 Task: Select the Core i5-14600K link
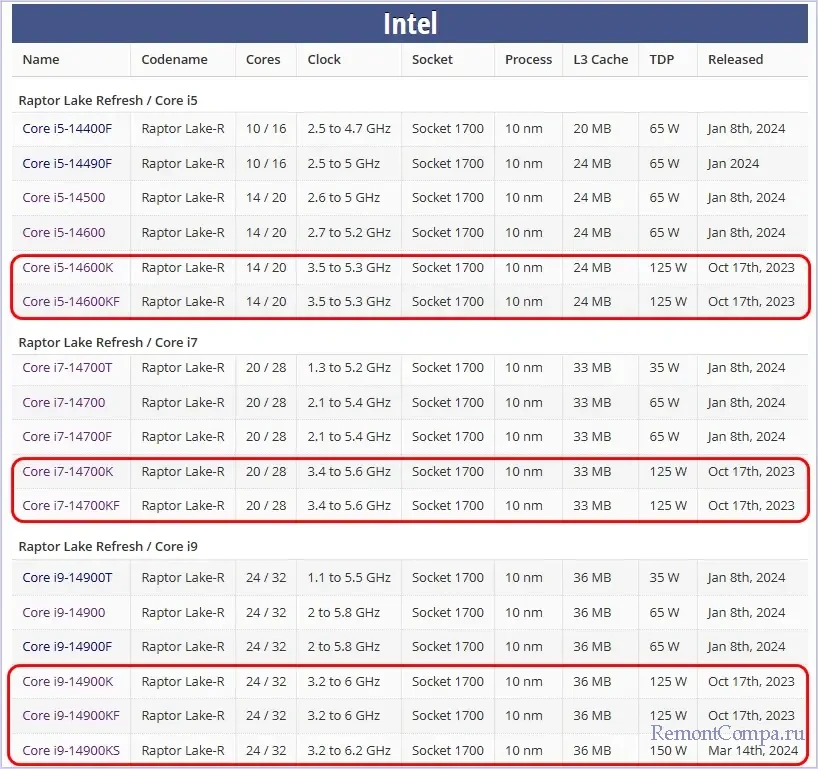point(67,267)
